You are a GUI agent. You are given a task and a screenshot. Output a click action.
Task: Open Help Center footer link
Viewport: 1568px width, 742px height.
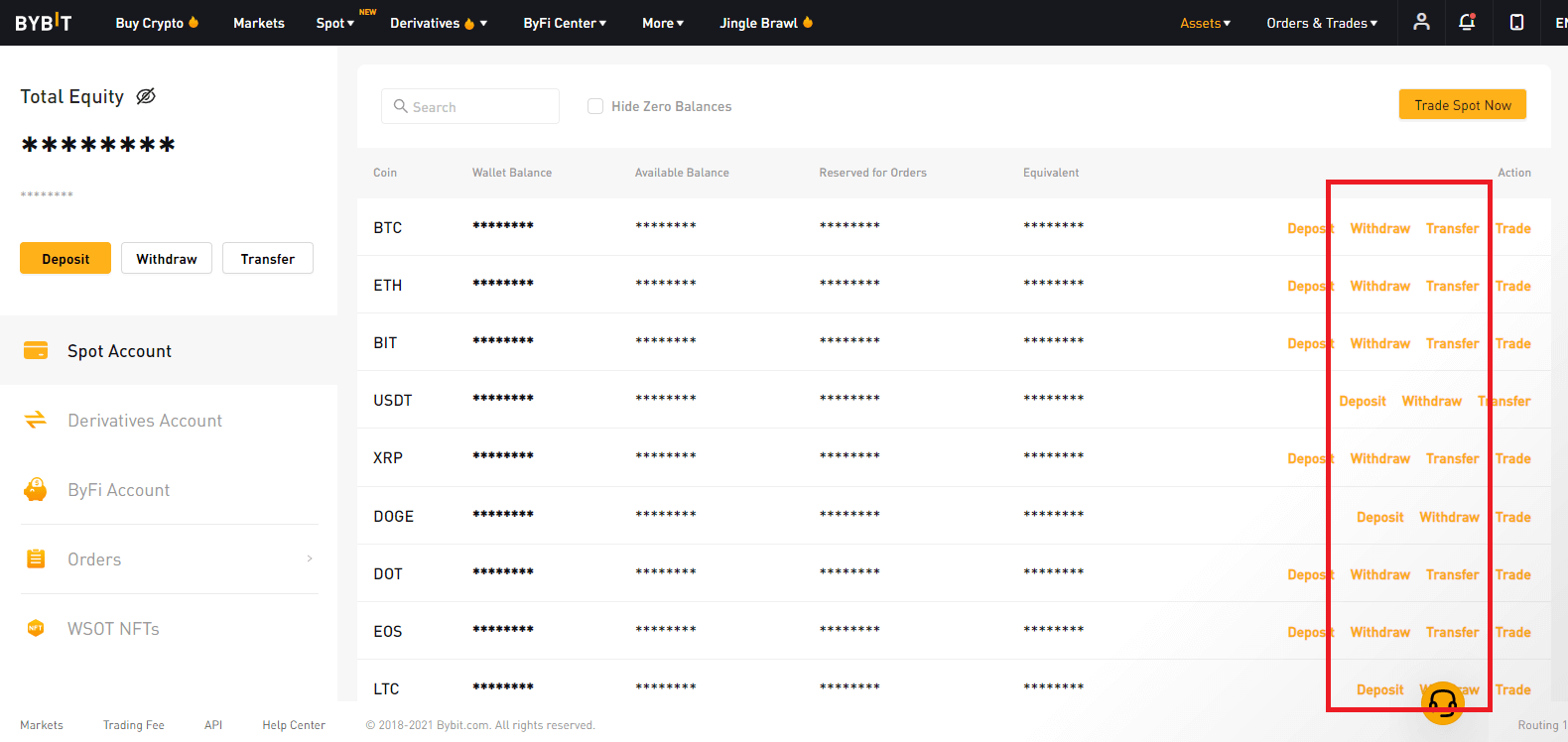[x=294, y=725]
